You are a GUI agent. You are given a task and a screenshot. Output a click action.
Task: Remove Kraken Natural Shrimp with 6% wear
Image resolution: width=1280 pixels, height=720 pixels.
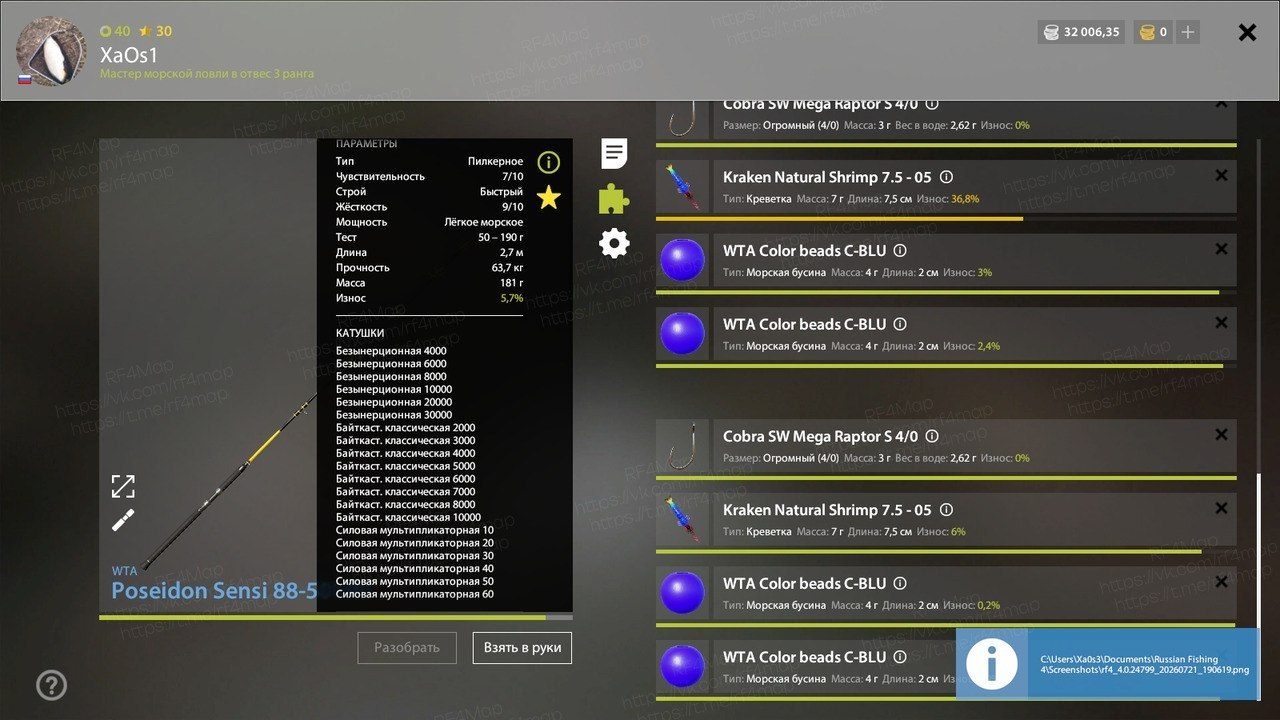pyautogui.click(x=1221, y=509)
